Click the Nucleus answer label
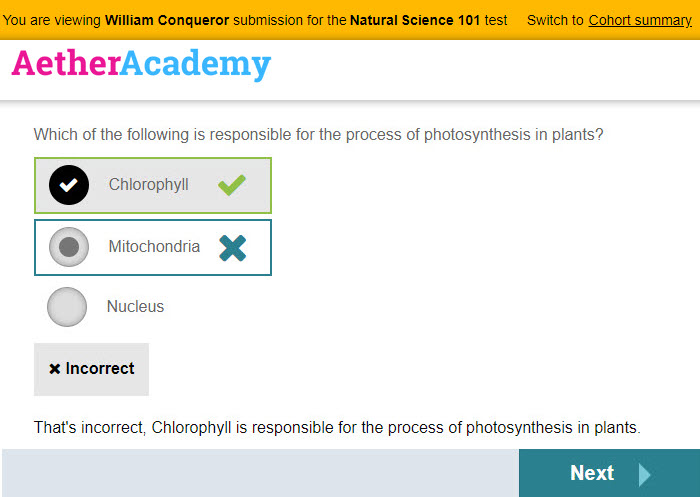Viewport: 700px width, 497px height. pyautogui.click(x=135, y=307)
